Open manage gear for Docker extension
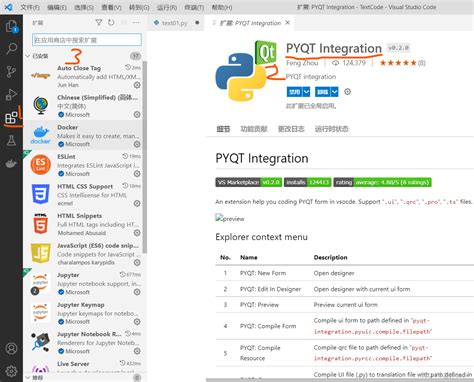 coord(137,144)
